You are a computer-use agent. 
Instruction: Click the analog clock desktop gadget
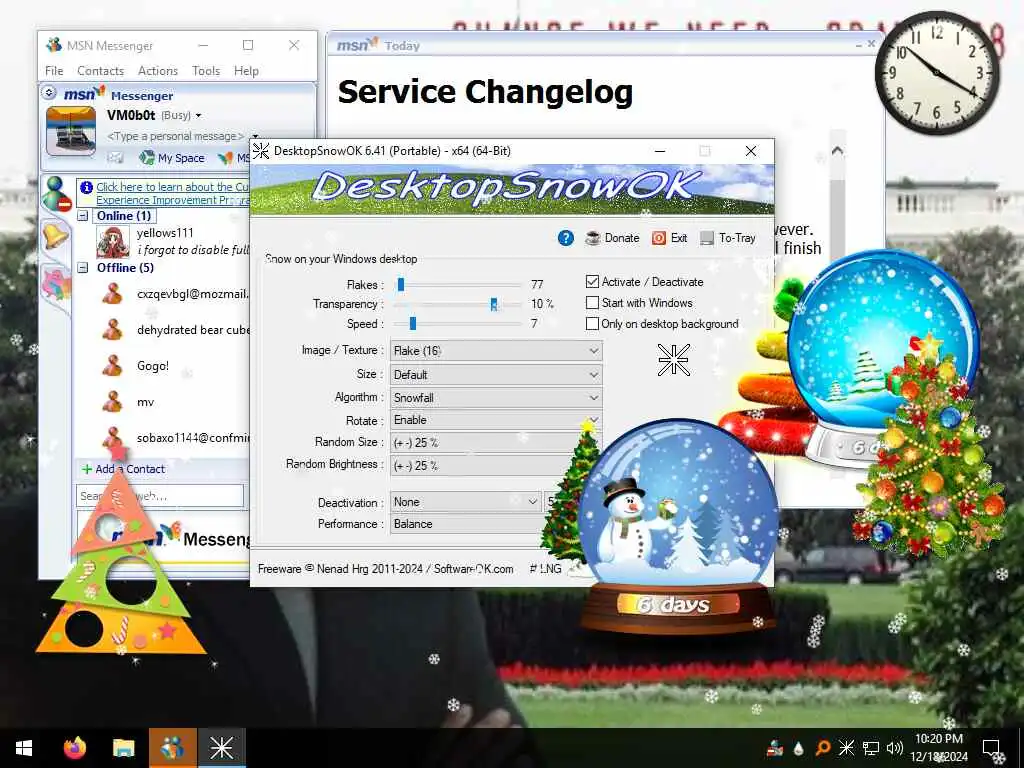(936, 72)
